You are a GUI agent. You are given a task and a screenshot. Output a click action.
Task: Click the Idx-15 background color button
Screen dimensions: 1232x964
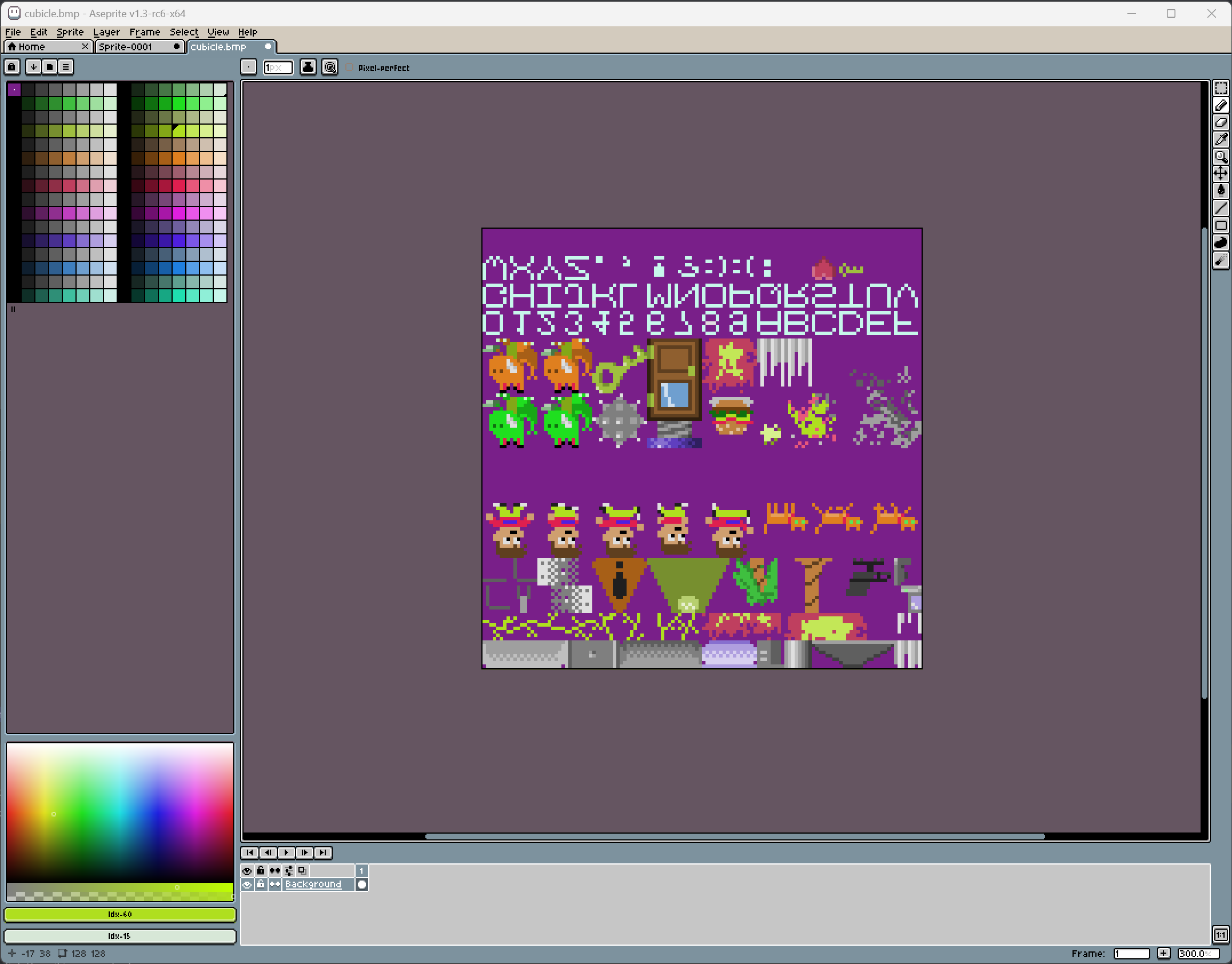tap(120, 936)
